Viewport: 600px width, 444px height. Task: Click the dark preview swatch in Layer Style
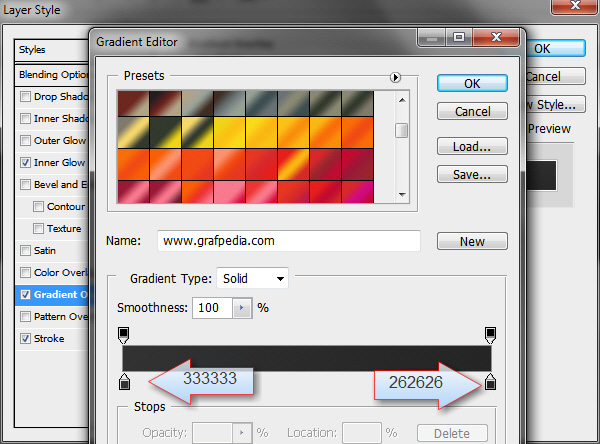pyautogui.click(x=541, y=175)
